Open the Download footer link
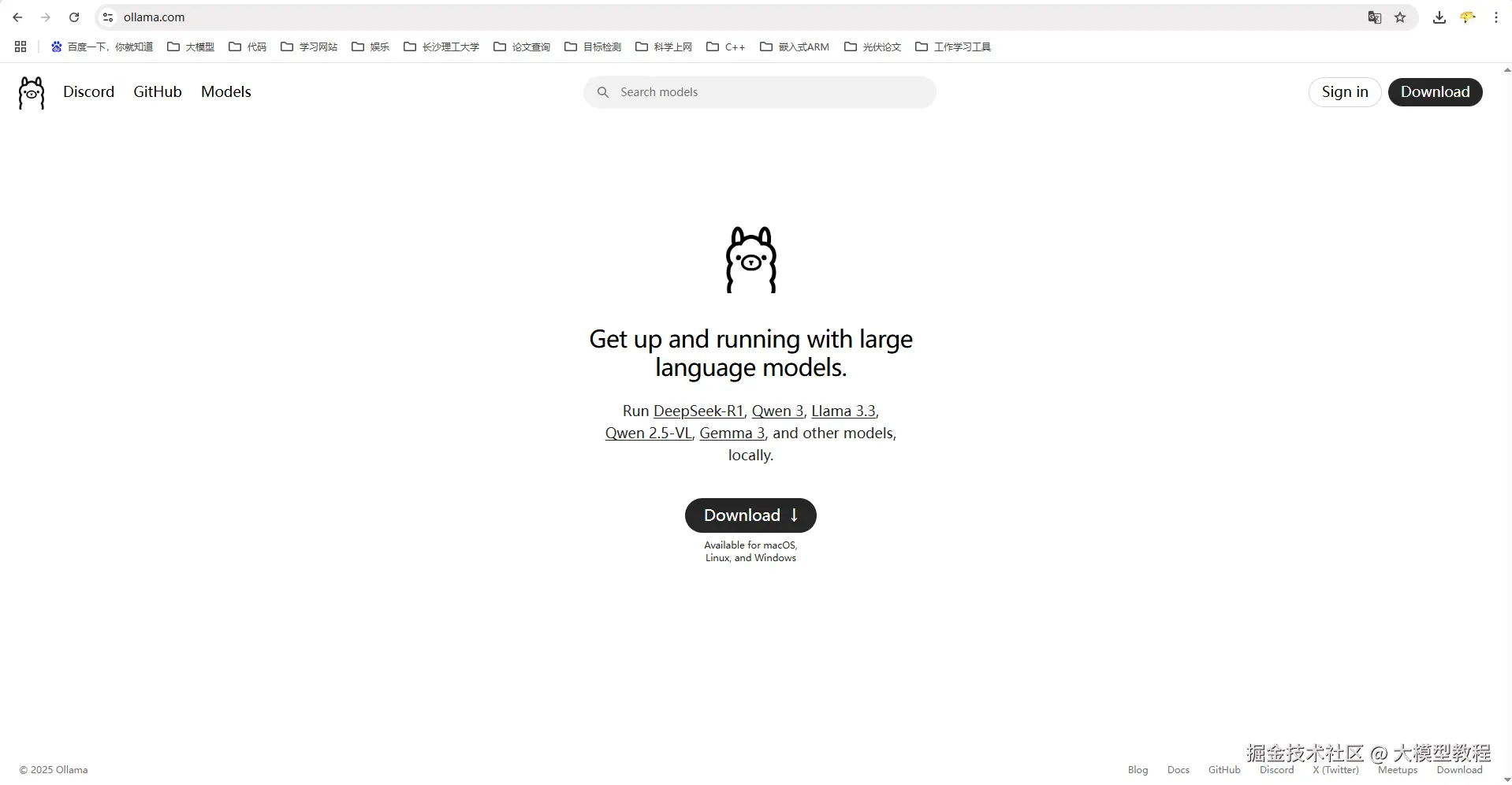The image size is (1512, 785). click(1459, 770)
